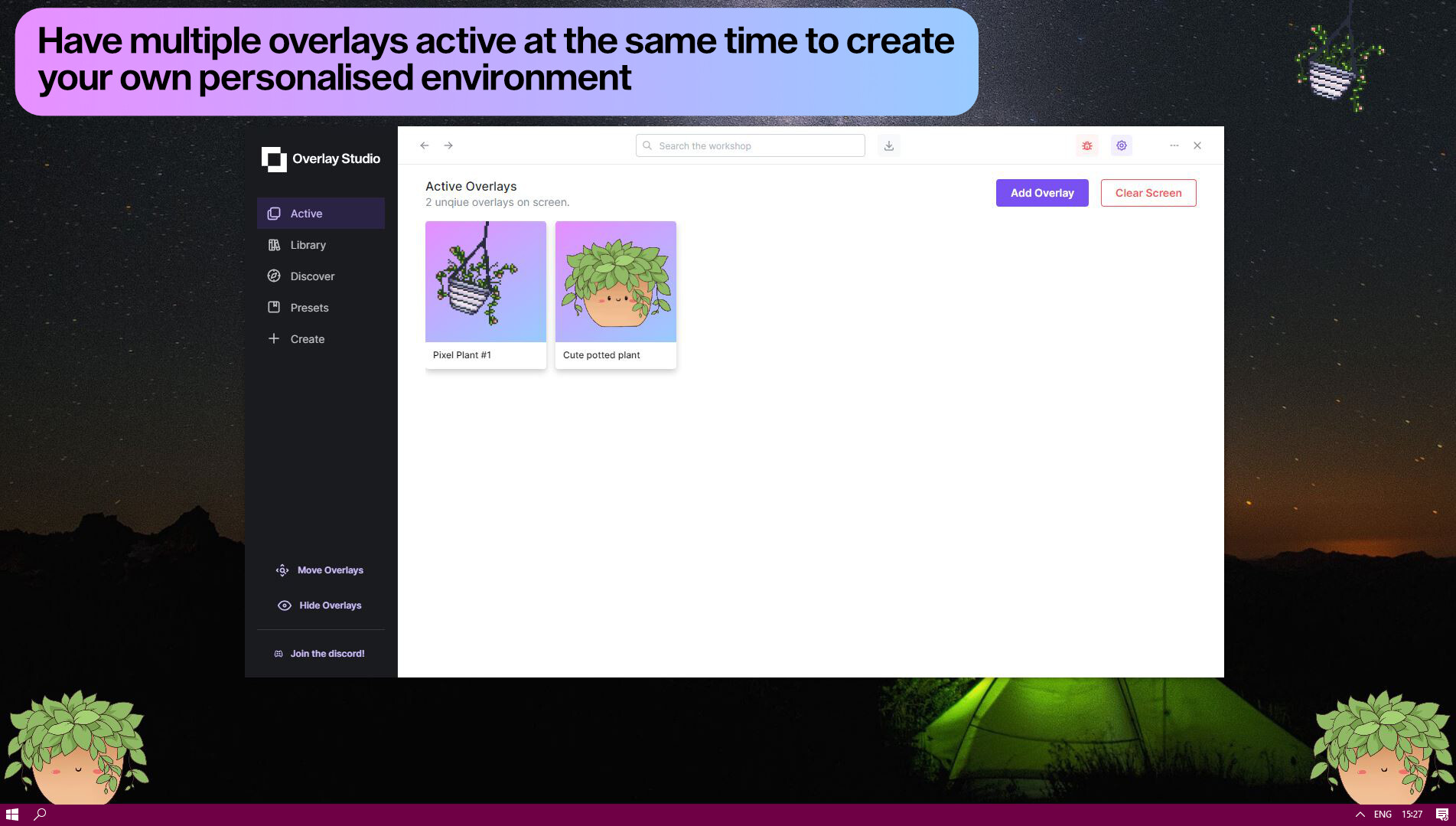Click the Clear Screen button
Image resolution: width=1456 pixels, height=826 pixels.
pos(1148,192)
